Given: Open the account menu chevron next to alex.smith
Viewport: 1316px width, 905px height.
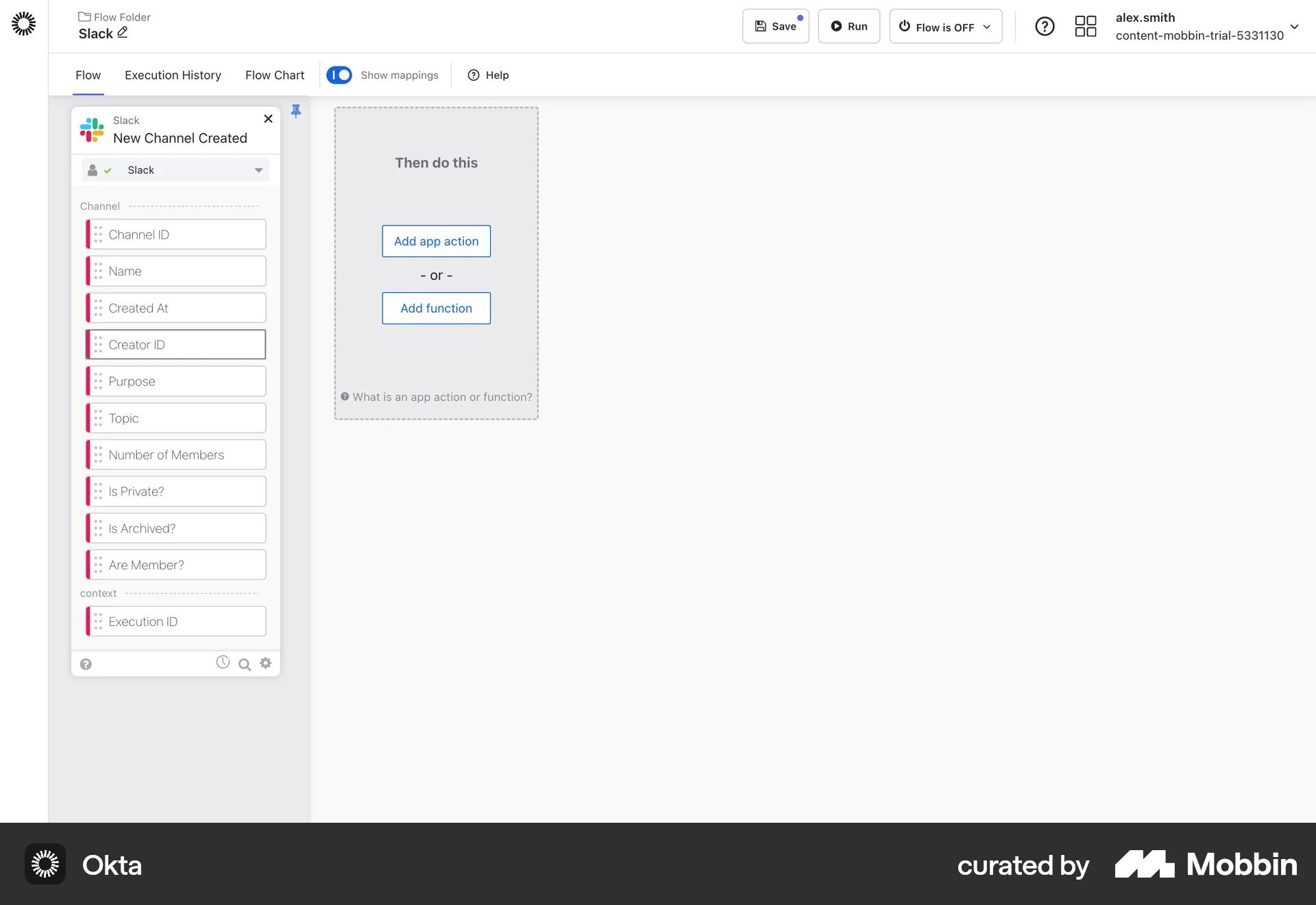Looking at the screenshot, I should 1295,27.
